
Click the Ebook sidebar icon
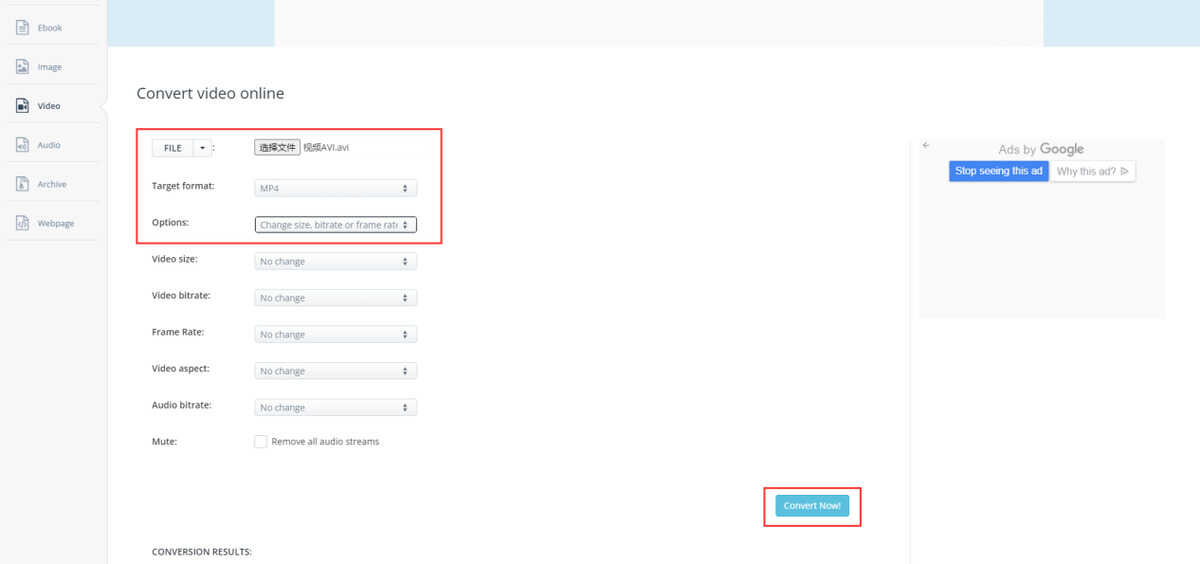pyautogui.click(x=22, y=28)
